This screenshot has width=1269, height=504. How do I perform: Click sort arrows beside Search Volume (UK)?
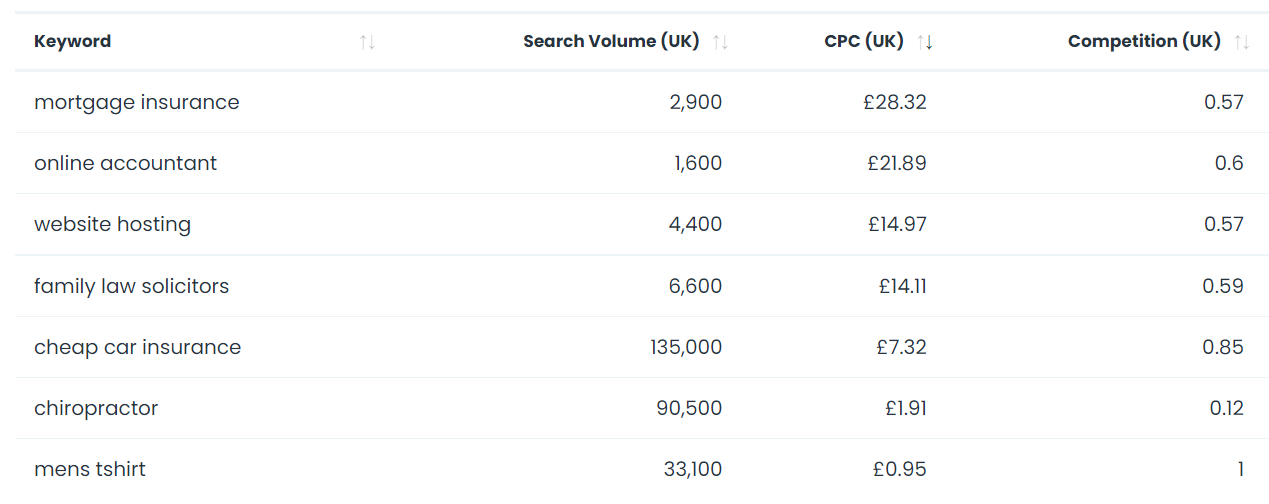pyautogui.click(x=720, y=42)
